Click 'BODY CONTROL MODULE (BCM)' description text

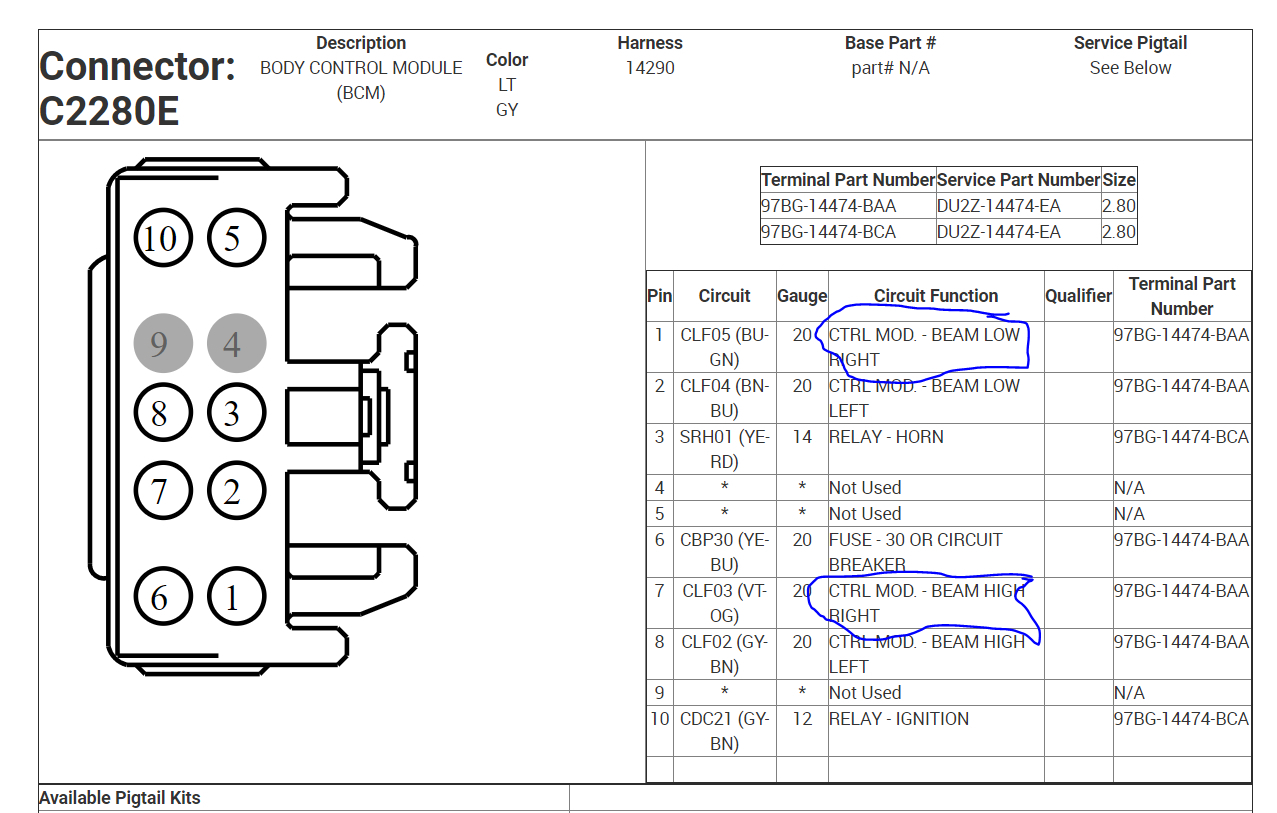[361, 80]
